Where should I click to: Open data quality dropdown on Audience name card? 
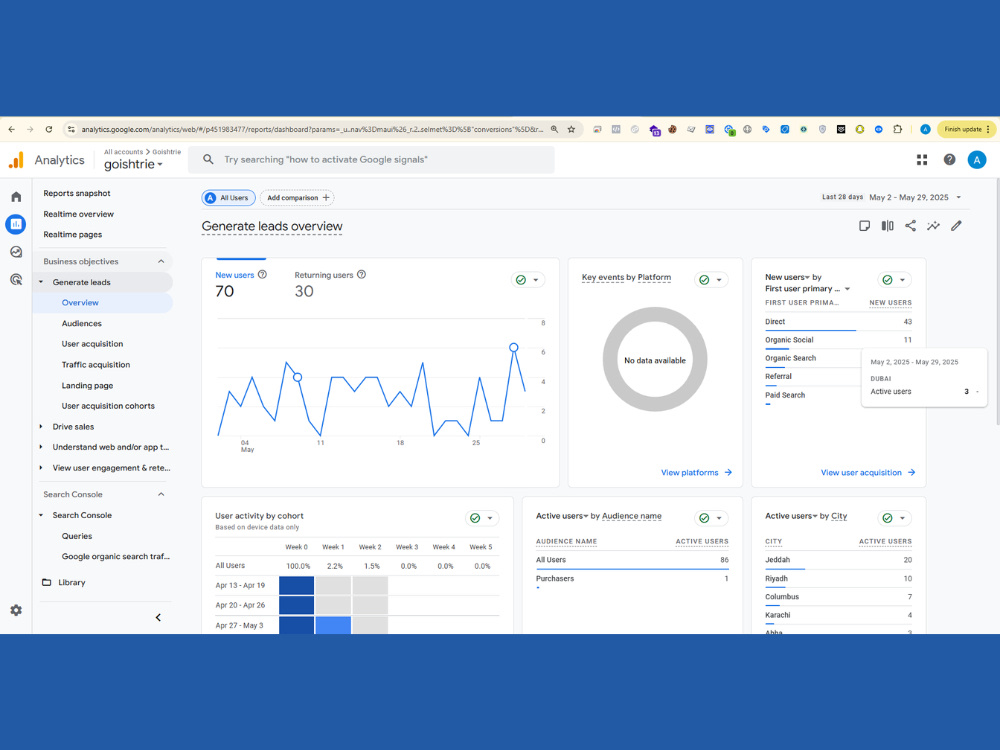click(711, 518)
